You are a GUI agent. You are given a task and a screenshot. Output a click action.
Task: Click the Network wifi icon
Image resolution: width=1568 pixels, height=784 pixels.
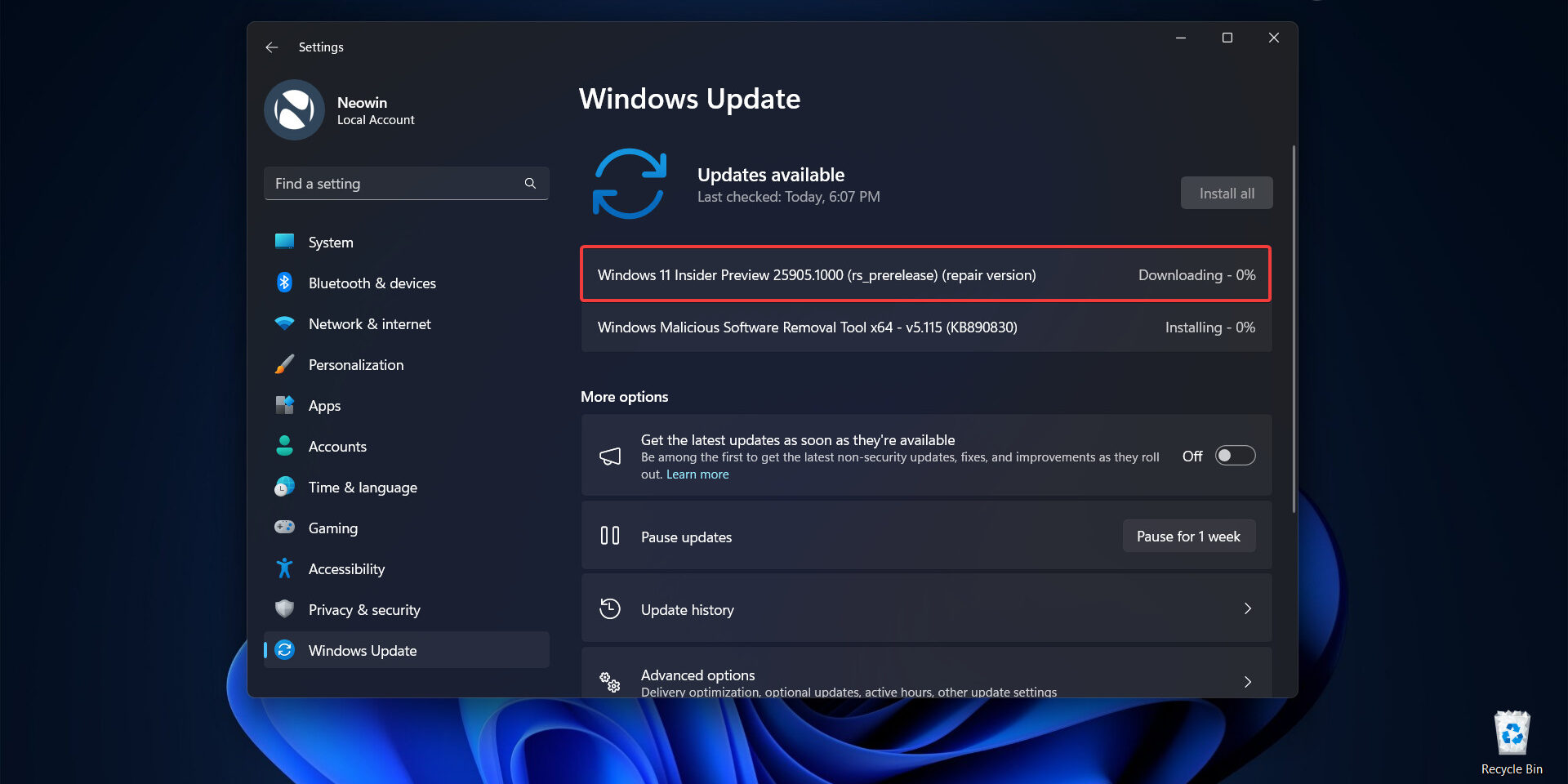[x=284, y=323]
